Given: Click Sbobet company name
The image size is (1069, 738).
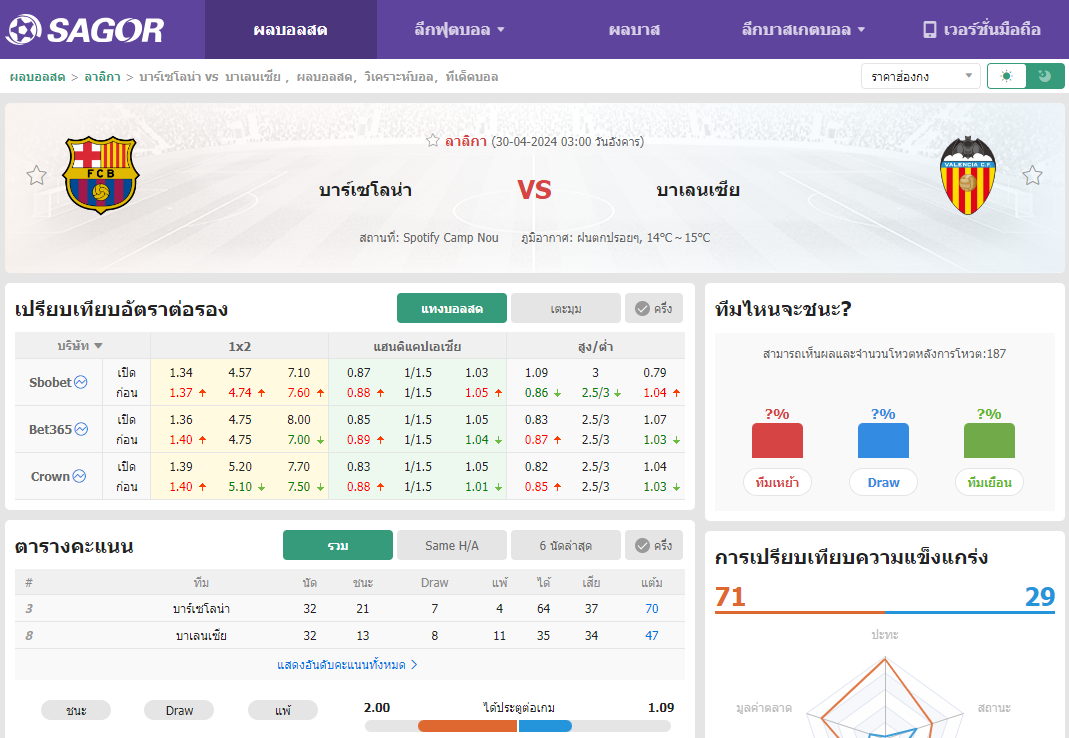Looking at the screenshot, I should (x=50, y=382).
